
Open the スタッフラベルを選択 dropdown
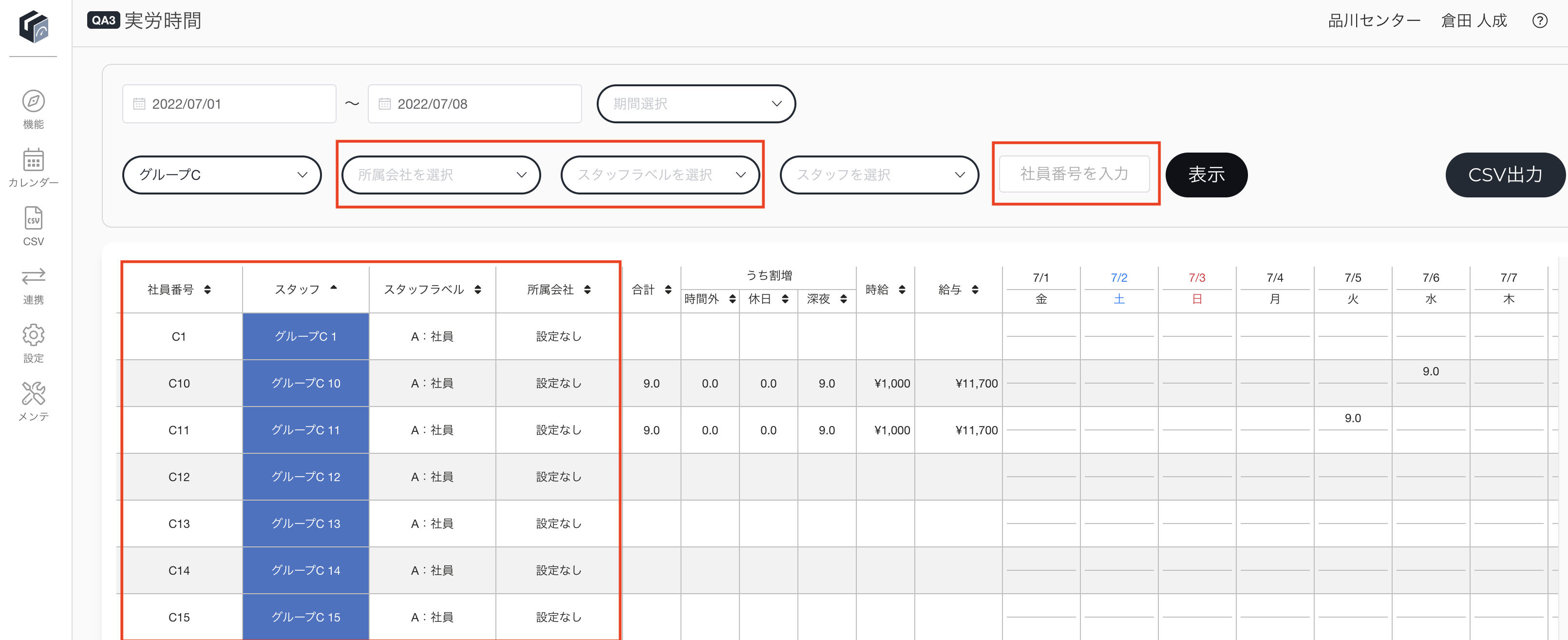click(661, 175)
